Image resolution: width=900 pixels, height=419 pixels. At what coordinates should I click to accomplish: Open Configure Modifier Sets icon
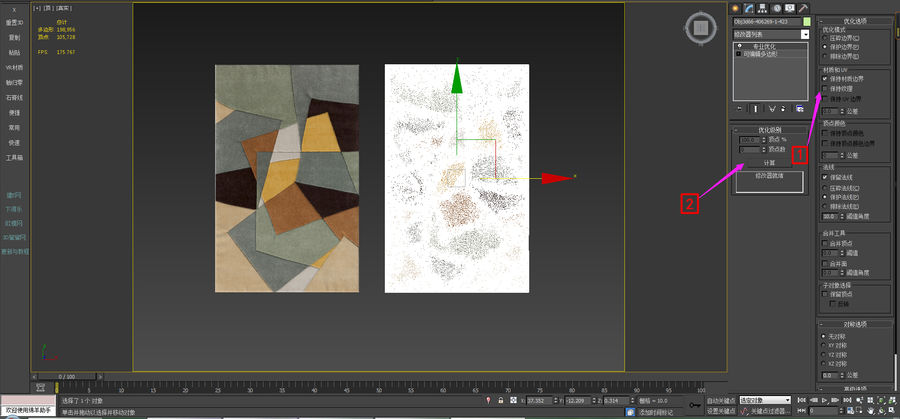[800, 108]
